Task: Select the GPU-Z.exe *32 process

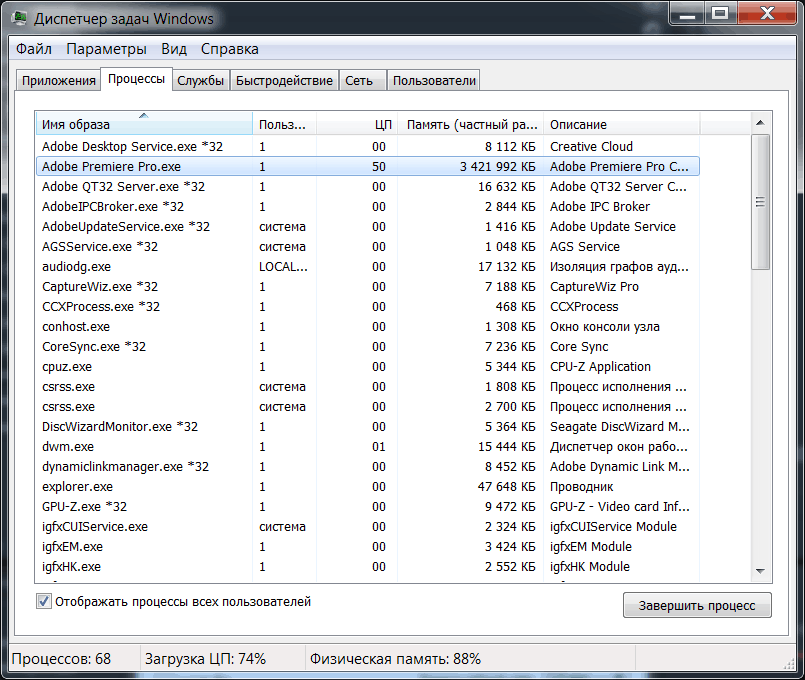Action: tap(368, 507)
